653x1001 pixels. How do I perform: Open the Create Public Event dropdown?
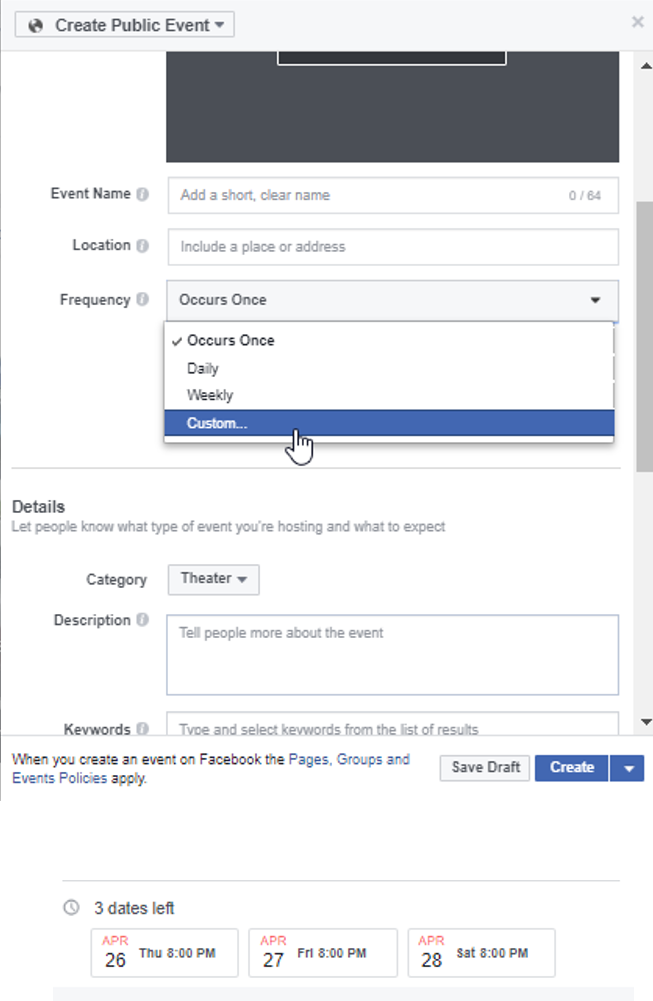[124, 25]
